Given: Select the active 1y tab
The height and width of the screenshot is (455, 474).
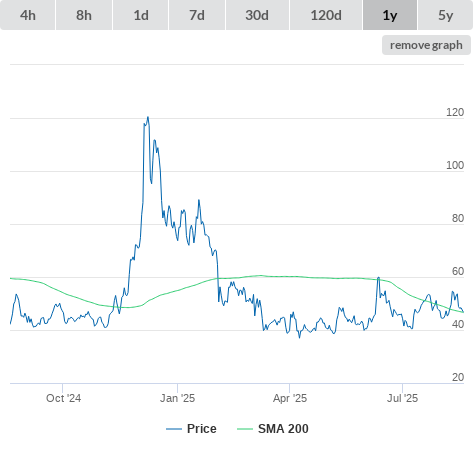Looking at the screenshot, I should click(390, 15).
